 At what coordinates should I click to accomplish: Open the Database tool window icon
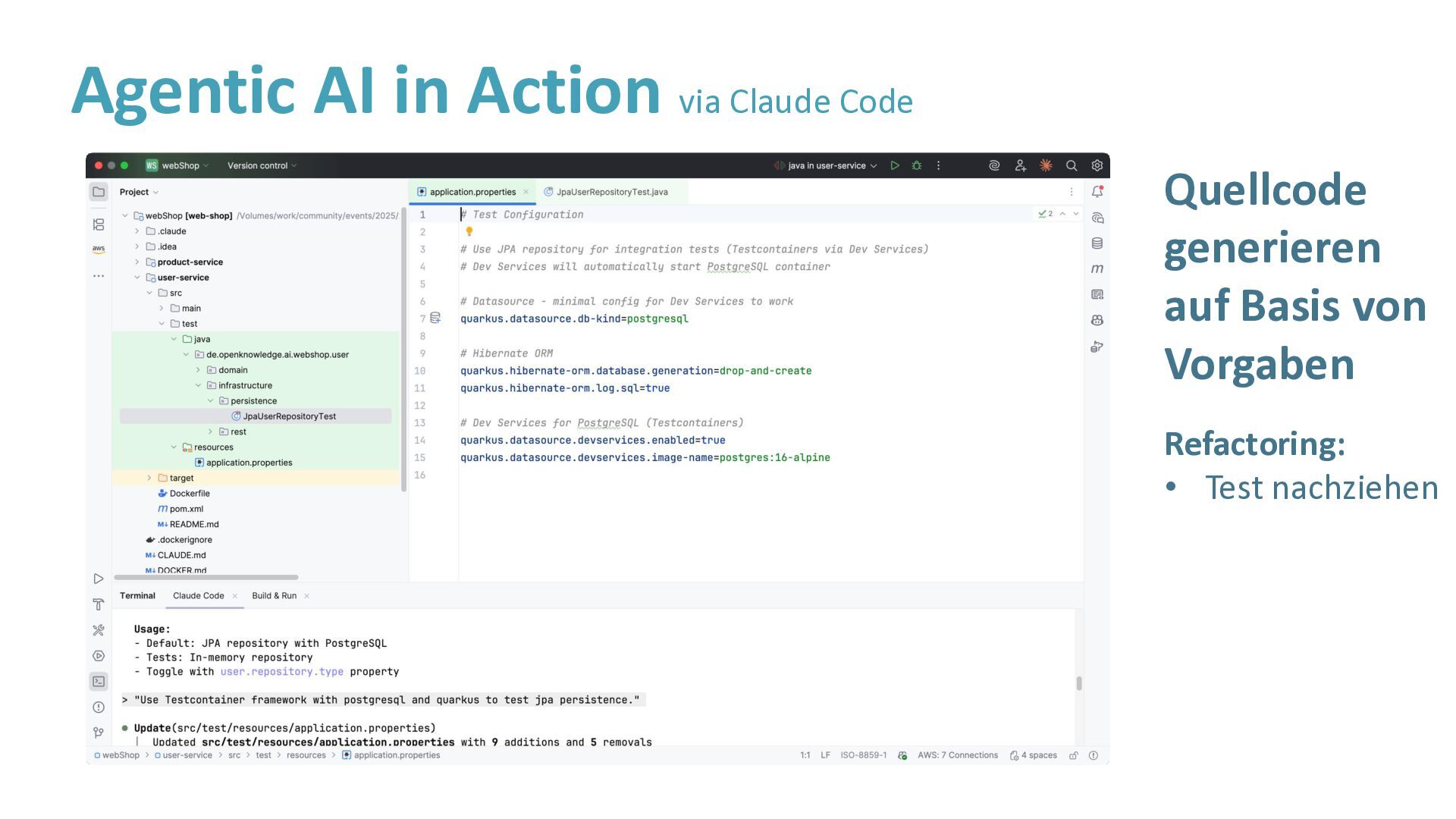tap(1097, 243)
